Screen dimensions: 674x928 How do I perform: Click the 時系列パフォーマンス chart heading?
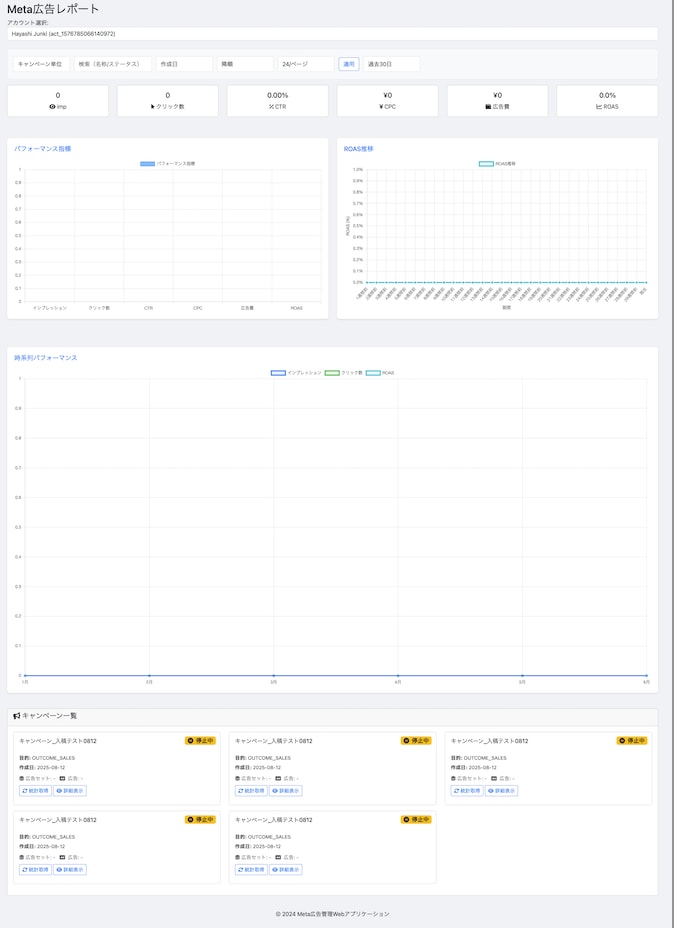click(x=46, y=357)
